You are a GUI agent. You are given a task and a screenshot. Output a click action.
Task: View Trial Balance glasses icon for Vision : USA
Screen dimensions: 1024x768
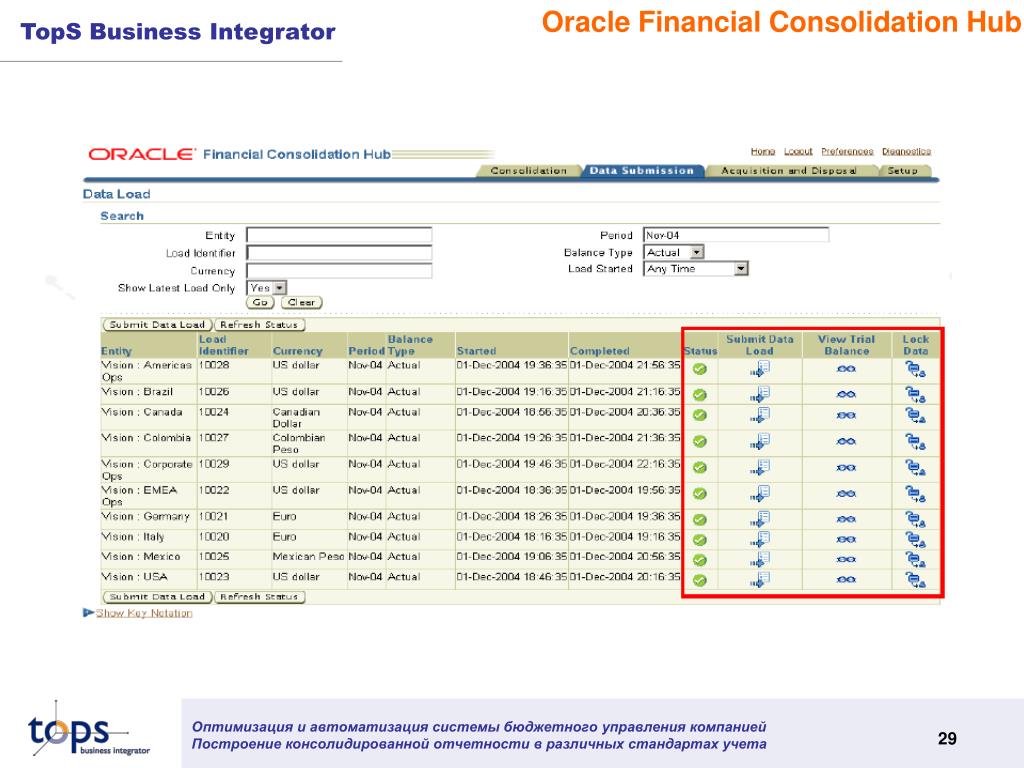[846, 580]
